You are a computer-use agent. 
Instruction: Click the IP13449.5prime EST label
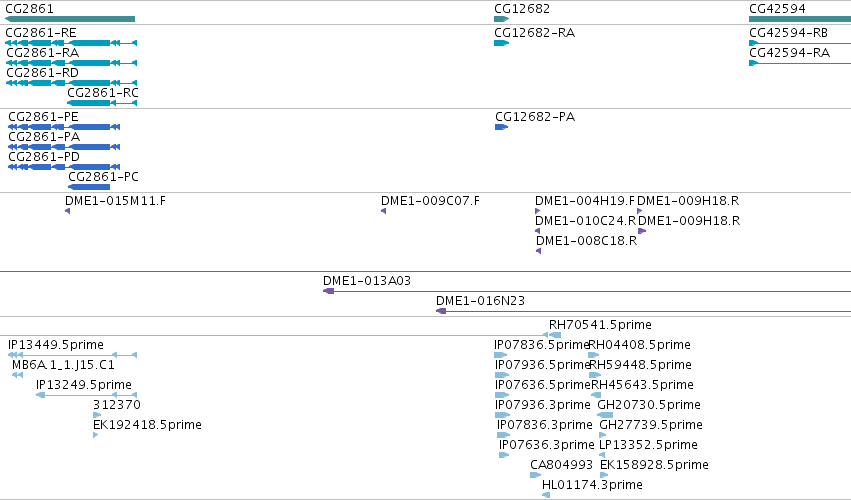click(56, 345)
